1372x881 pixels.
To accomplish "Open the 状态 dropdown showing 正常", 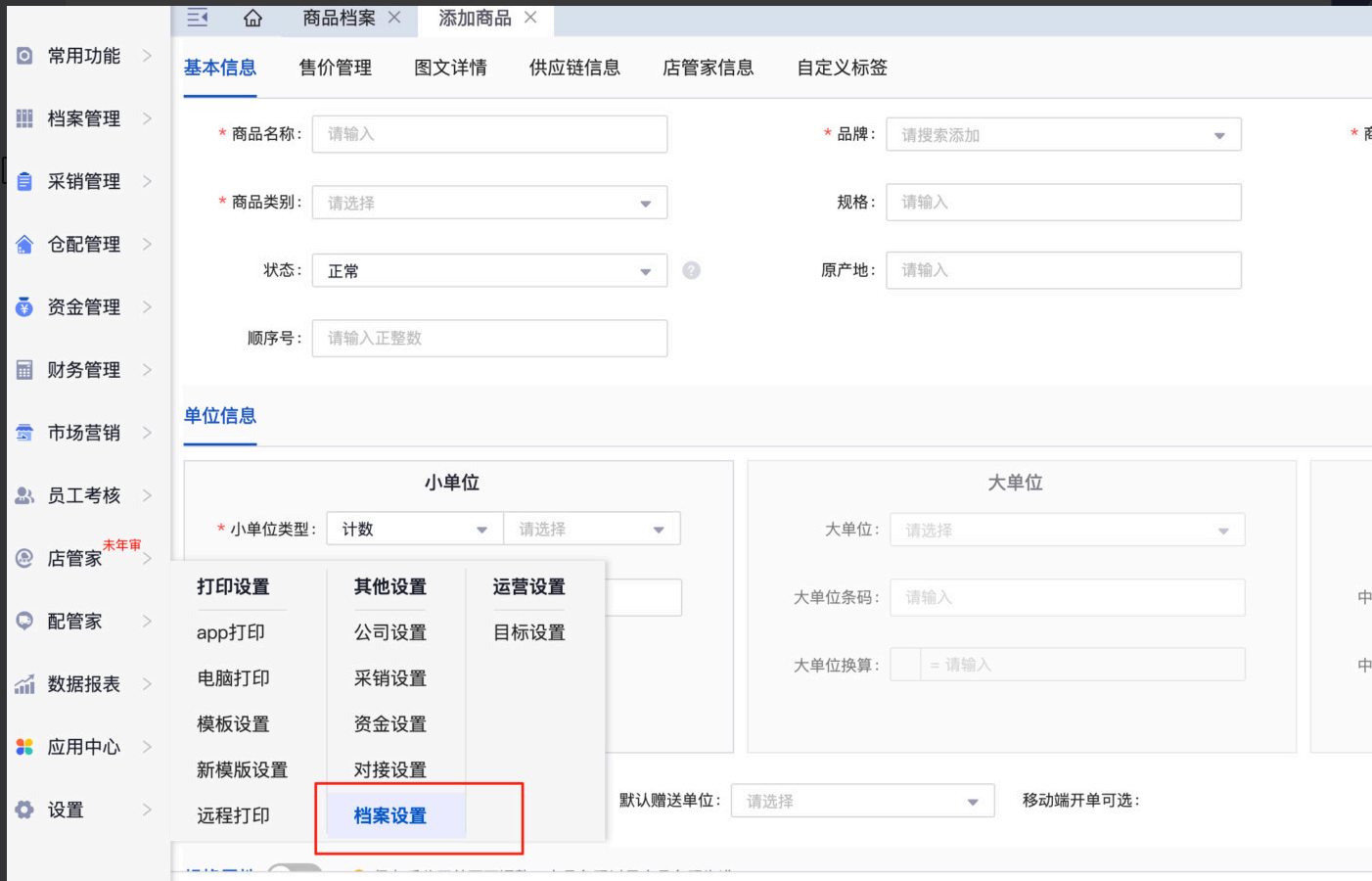I will tap(489, 271).
